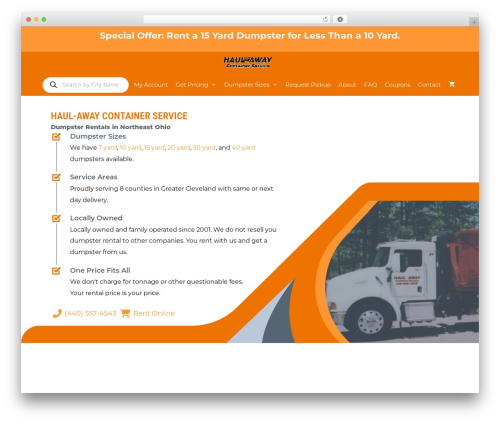
Task: Click the 'Locally Owned' heading text
Action: [x=96, y=218]
